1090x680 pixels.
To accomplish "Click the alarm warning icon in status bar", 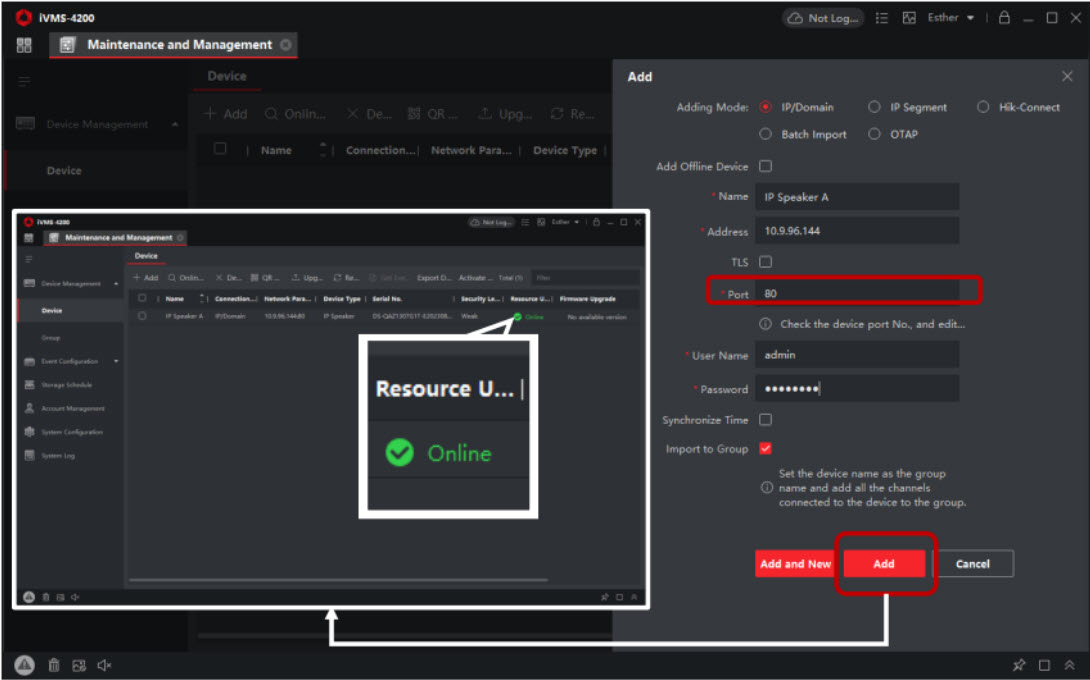I will coord(24,665).
